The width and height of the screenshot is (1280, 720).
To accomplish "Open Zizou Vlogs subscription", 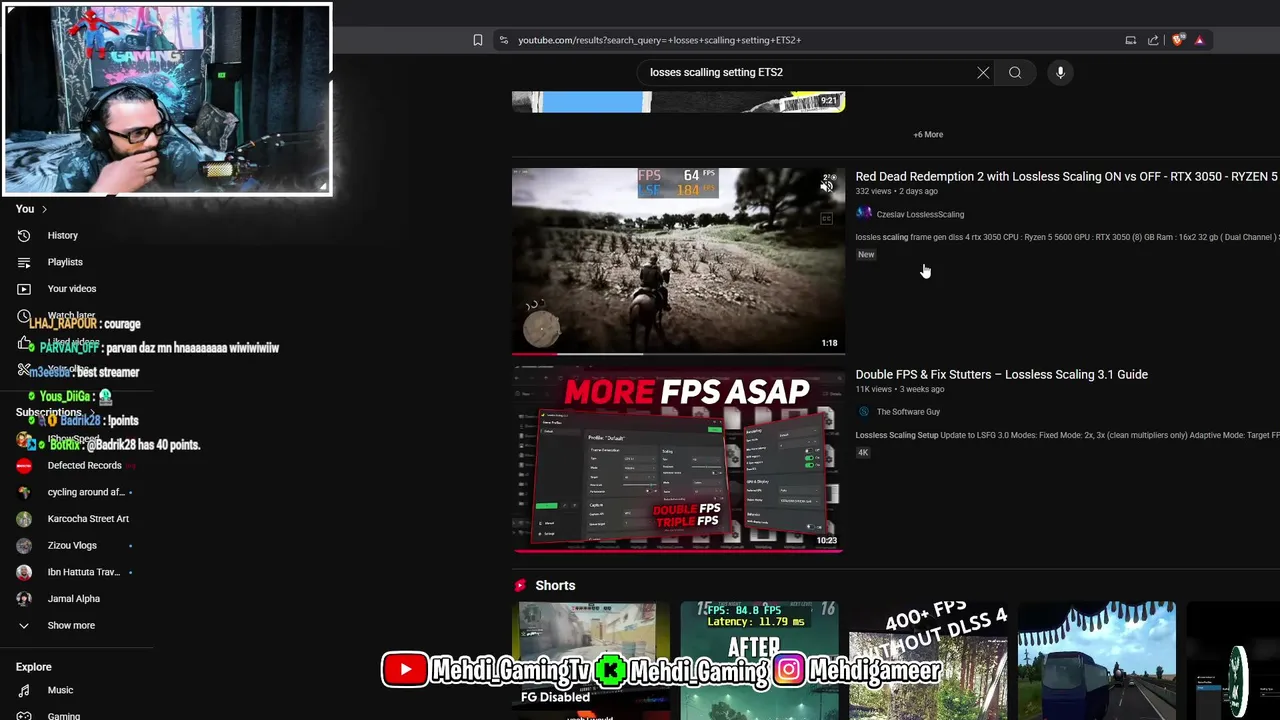I will [72, 545].
